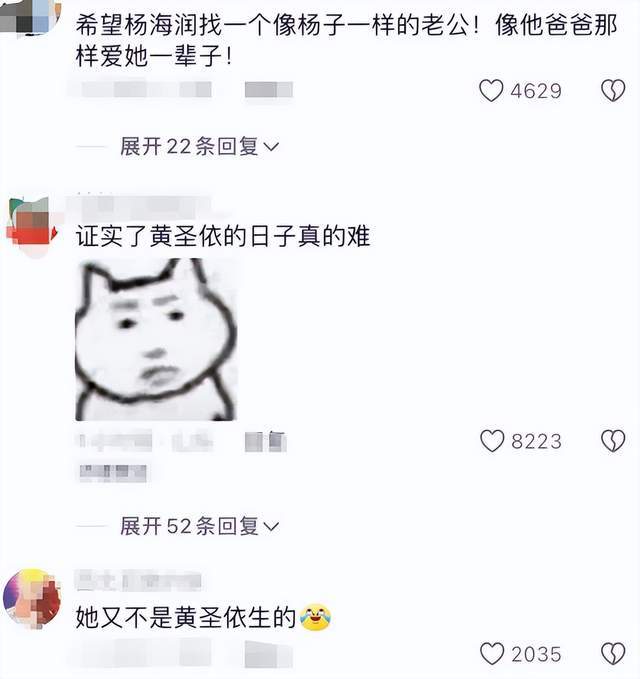The width and height of the screenshot is (640, 679).
Task: Like the comment with 4629 likes
Action: (491, 91)
